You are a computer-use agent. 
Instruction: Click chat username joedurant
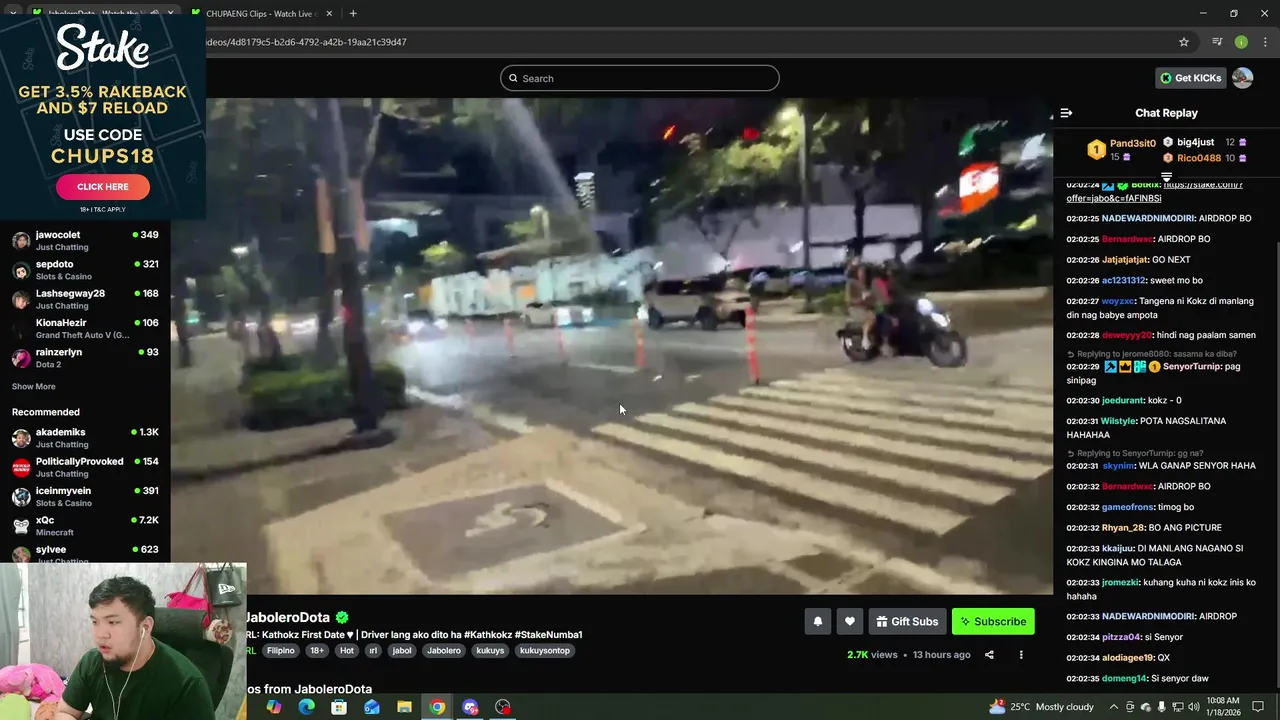click(1123, 401)
